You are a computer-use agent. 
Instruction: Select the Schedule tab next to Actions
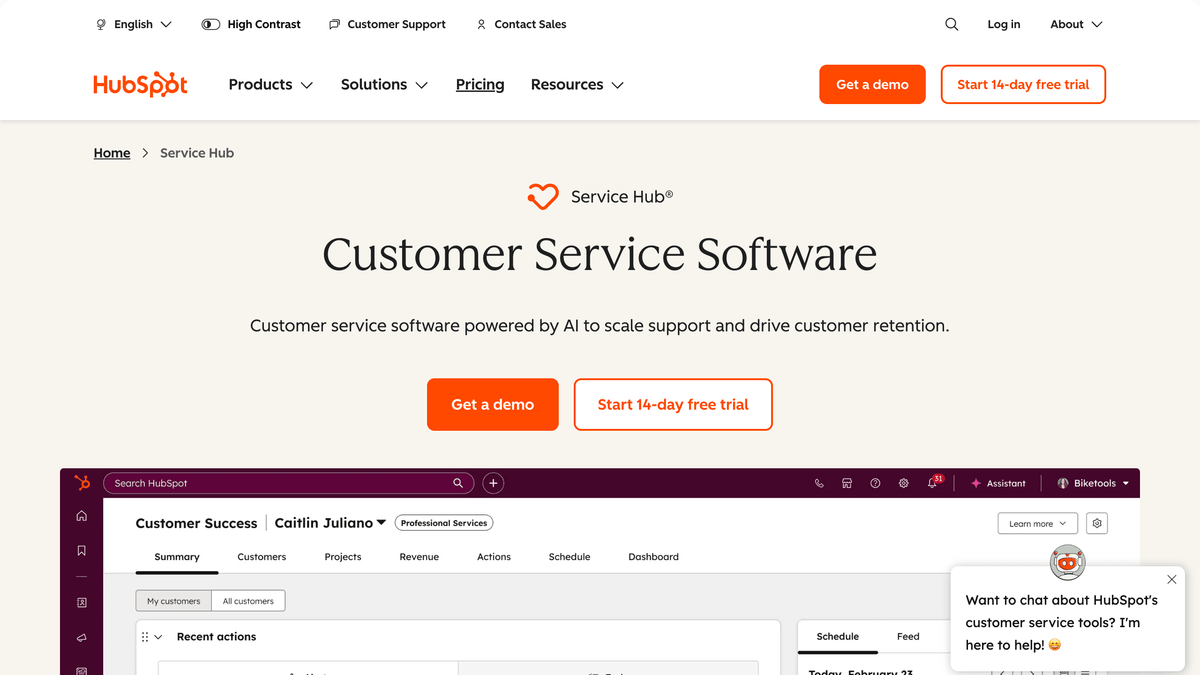570,557
